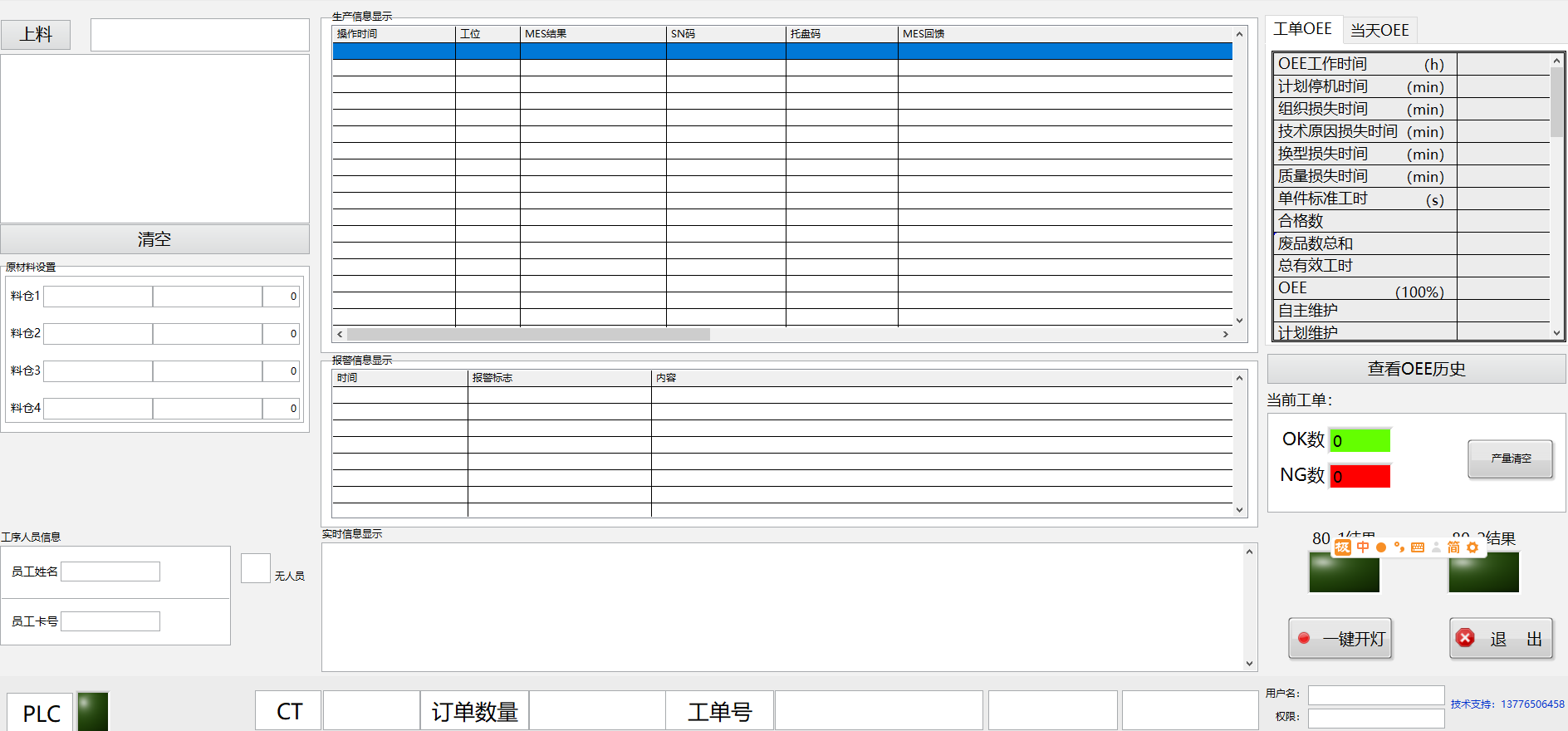Image resolution: width=1568 pixels, height=731 pixels.
Task: Click the 权限 field
Action: pyautogui.click(x=1376, y=718)
